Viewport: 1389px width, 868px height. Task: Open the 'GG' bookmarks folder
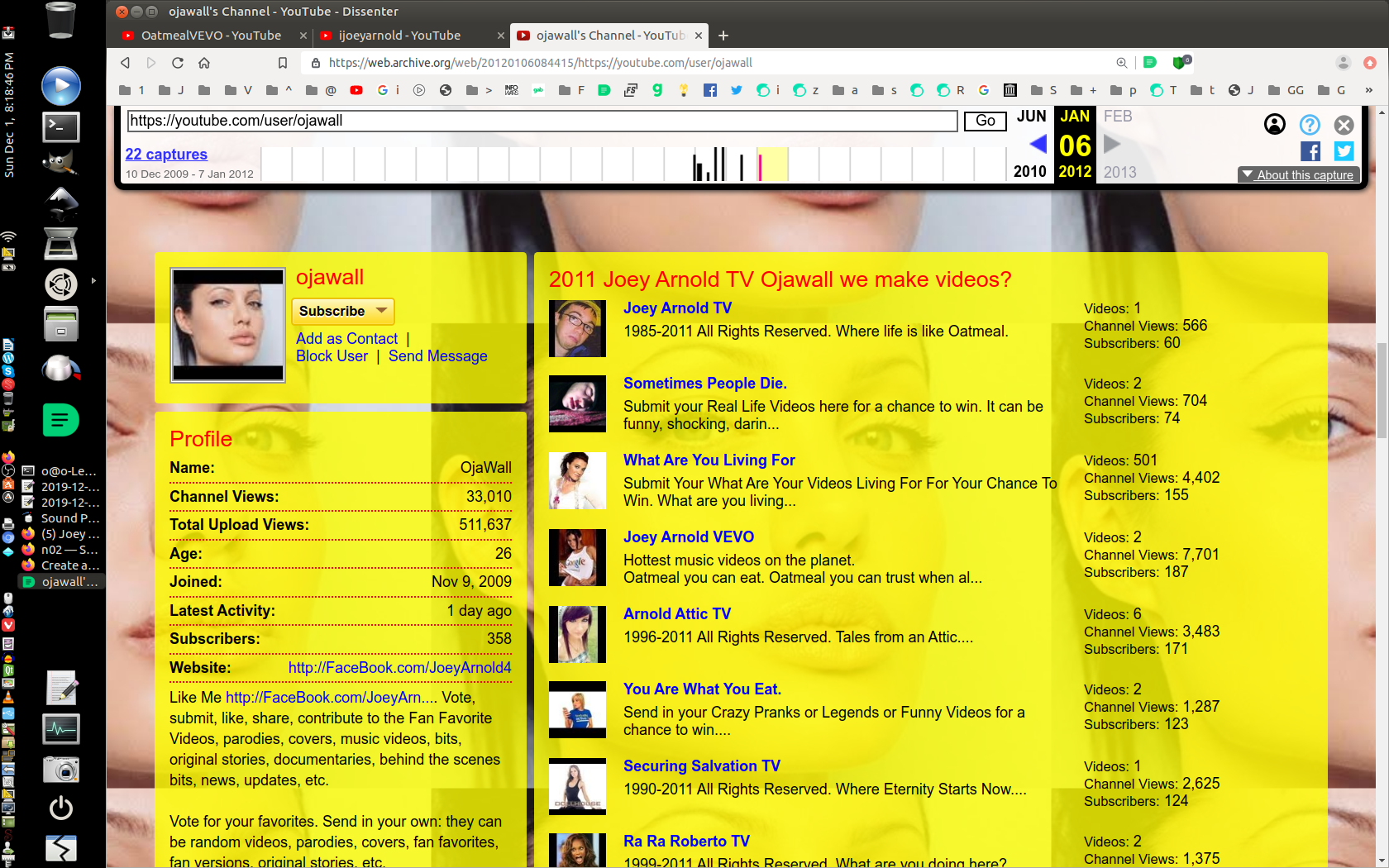1286,90
